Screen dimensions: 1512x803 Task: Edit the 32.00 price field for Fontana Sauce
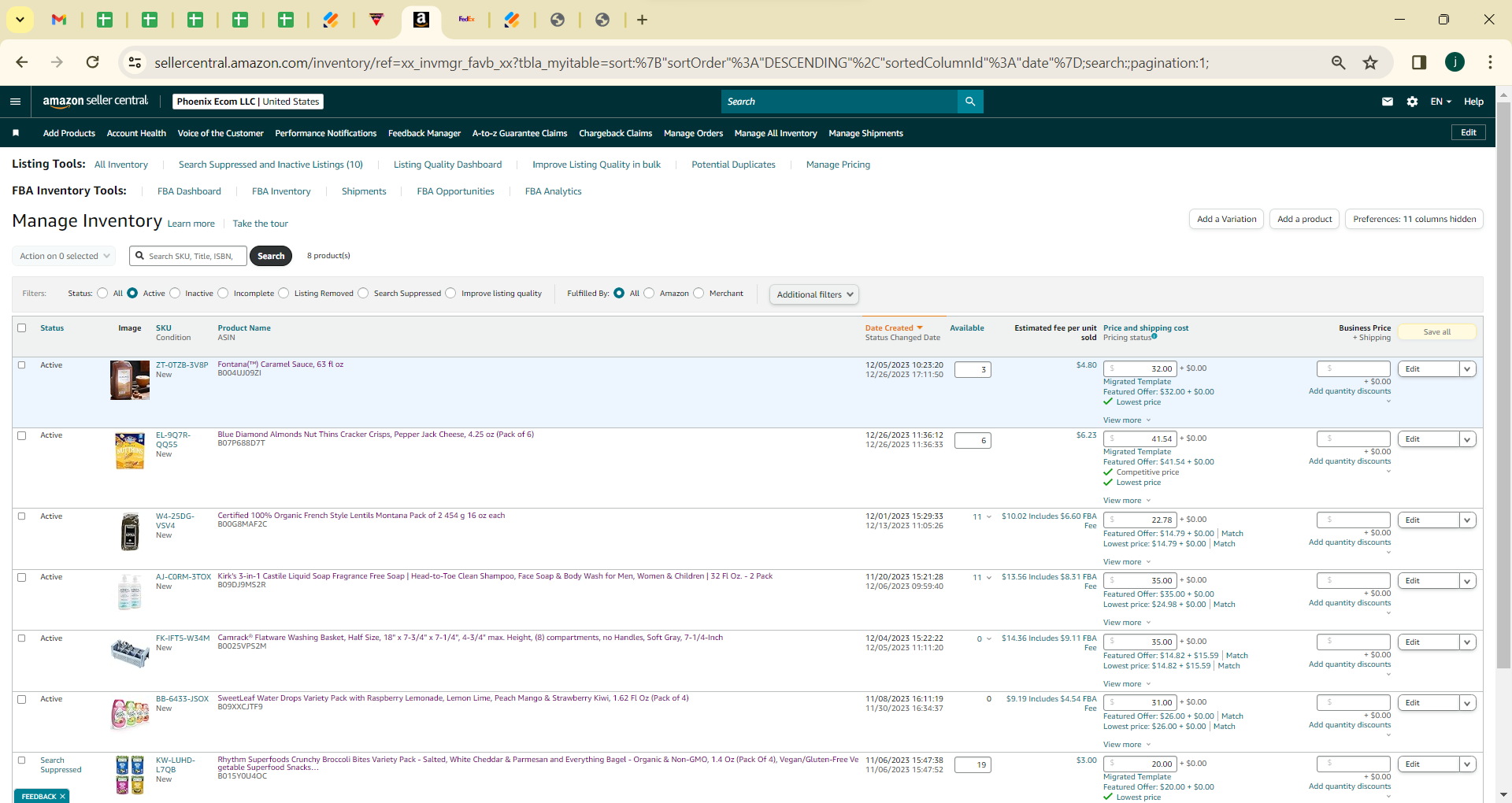coord(1140,368)
